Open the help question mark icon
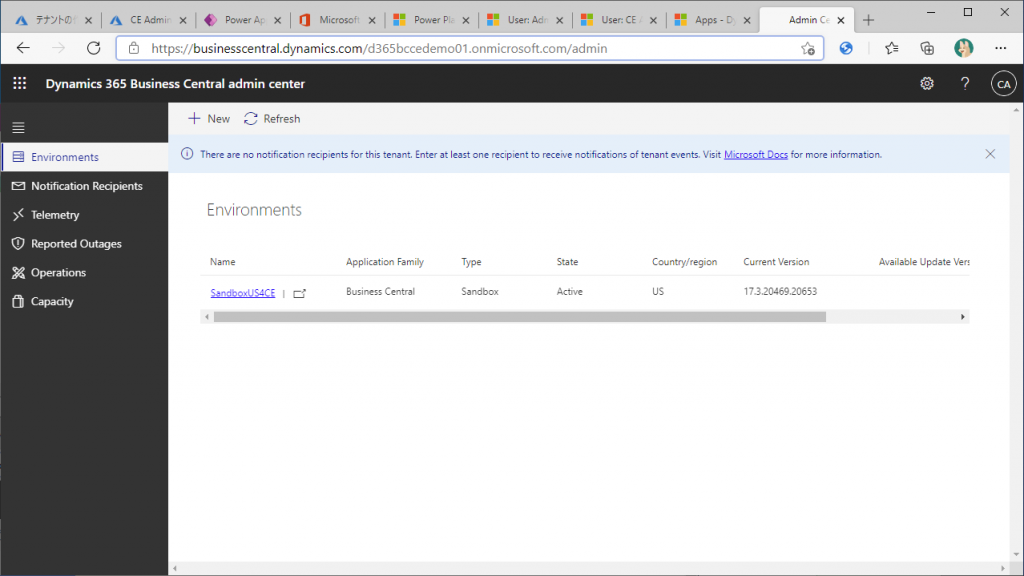The height and width of the screenshot is (576, 1024). pos(965,84)
